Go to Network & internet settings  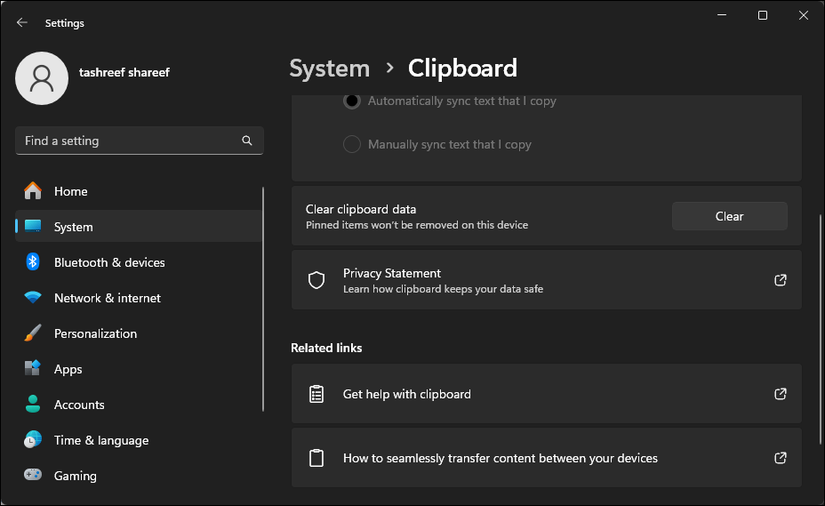click(x=107, y=298)
